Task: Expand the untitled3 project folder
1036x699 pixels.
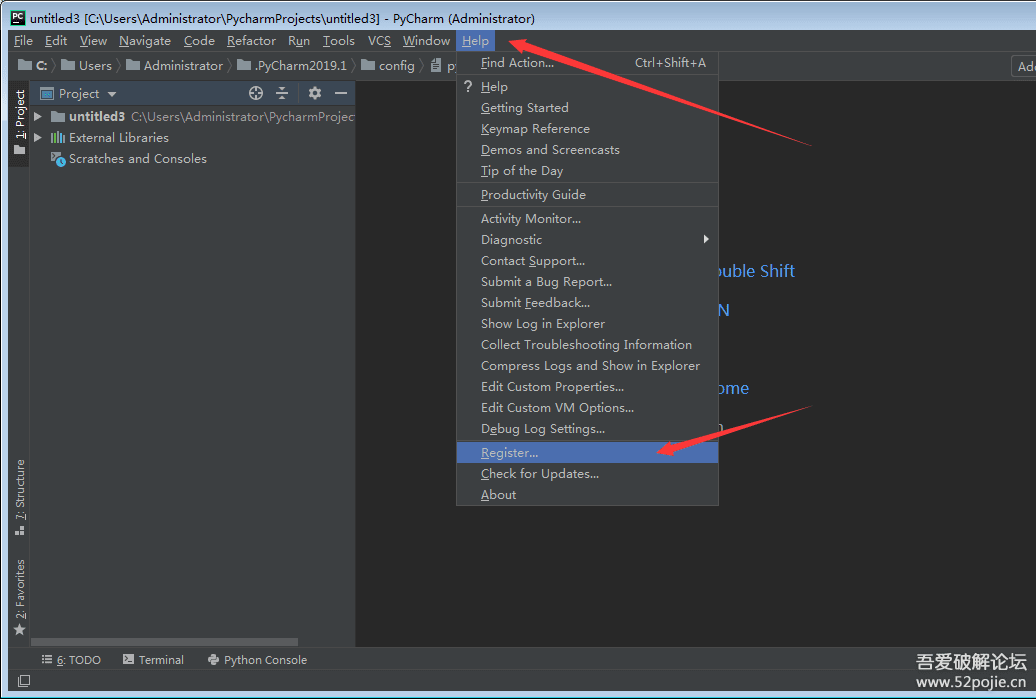Action: [x=38, y=116]
